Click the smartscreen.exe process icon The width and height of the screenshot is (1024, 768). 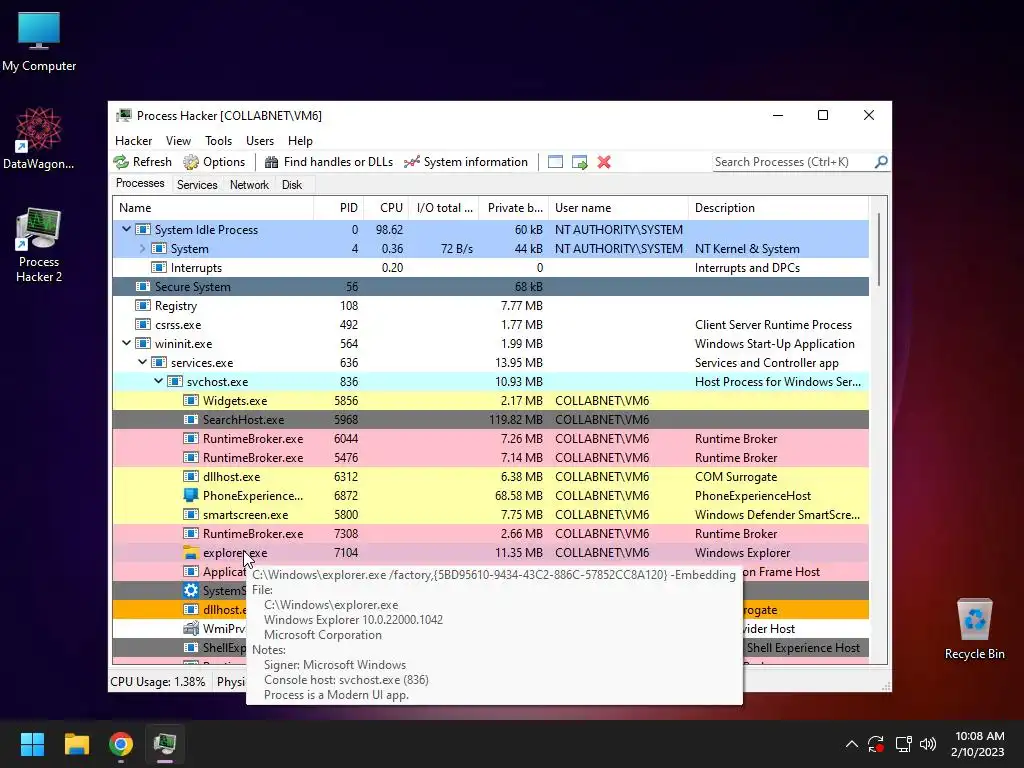click(191, 515)
